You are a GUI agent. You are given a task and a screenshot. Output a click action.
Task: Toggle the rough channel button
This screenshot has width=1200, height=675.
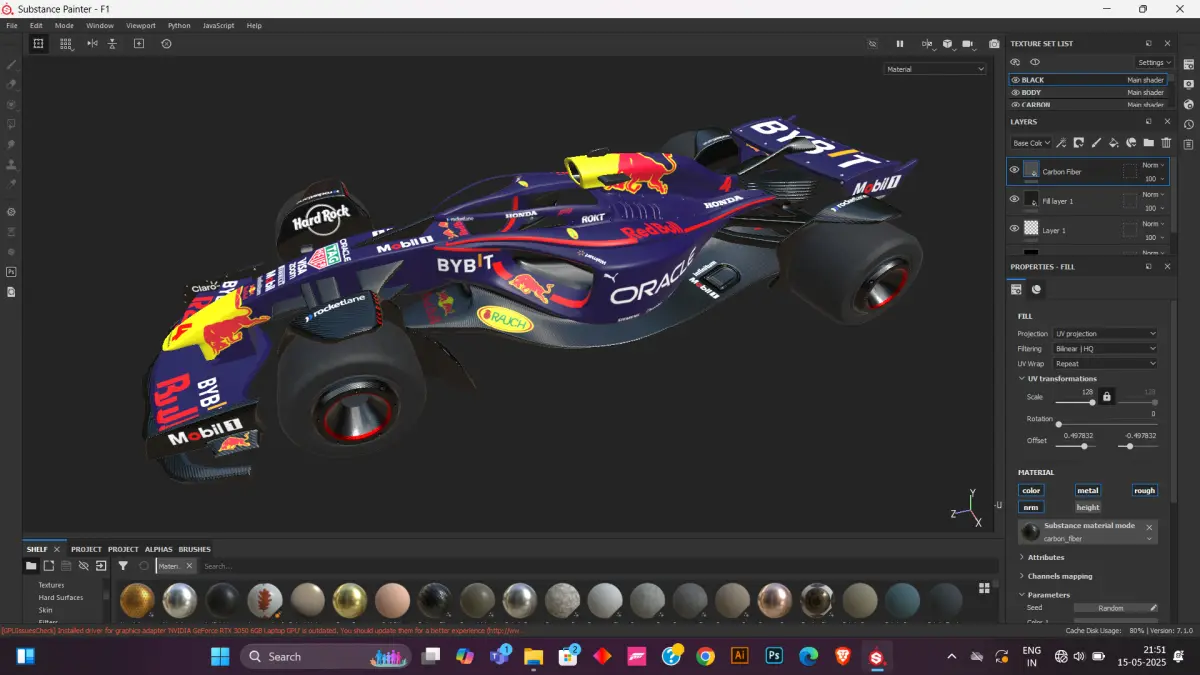point(1144,490)
